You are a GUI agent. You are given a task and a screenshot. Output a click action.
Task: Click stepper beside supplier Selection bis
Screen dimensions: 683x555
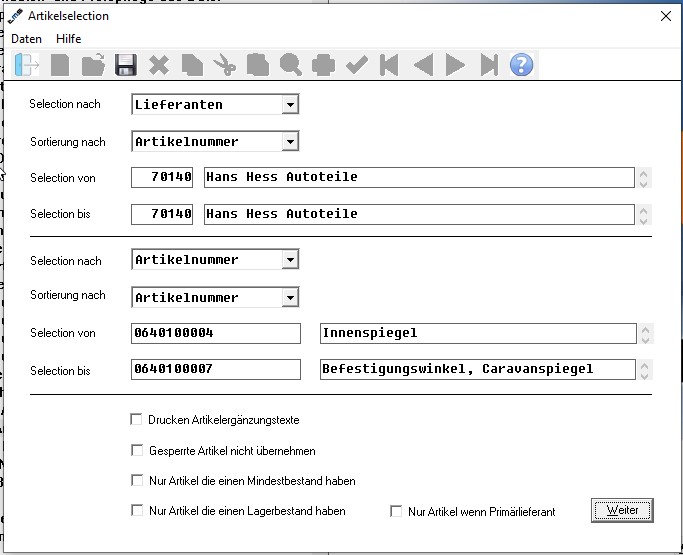pyautogui.click(x=643, y=215)
